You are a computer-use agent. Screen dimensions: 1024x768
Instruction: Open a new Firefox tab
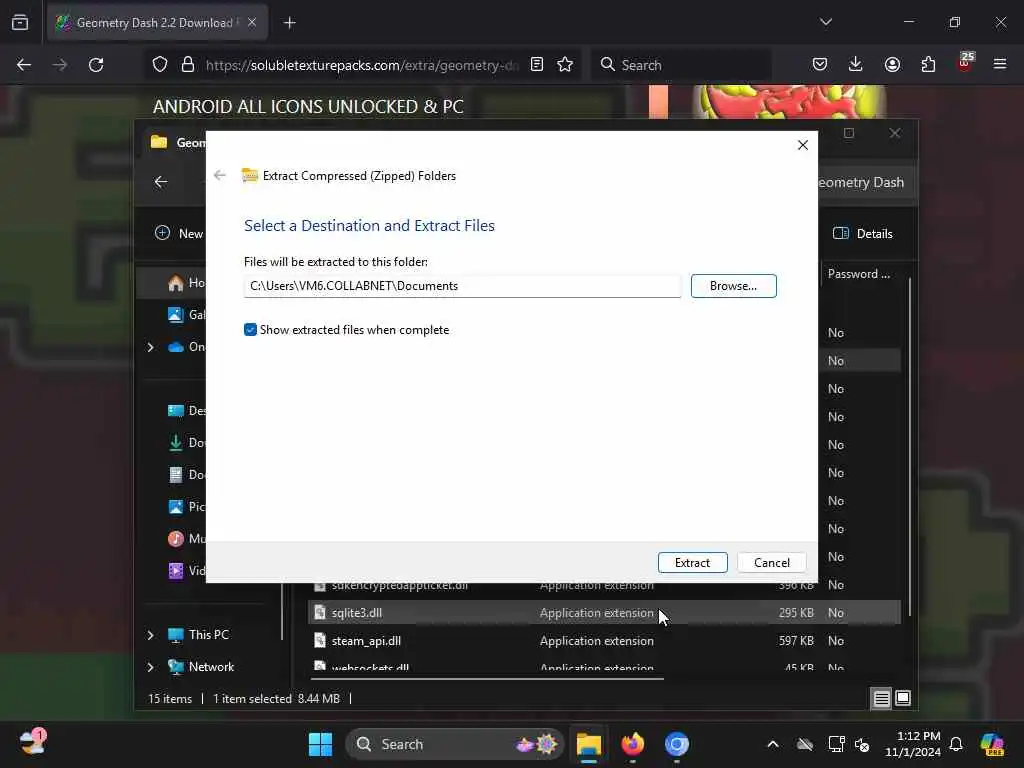click(x=290, y=23)
